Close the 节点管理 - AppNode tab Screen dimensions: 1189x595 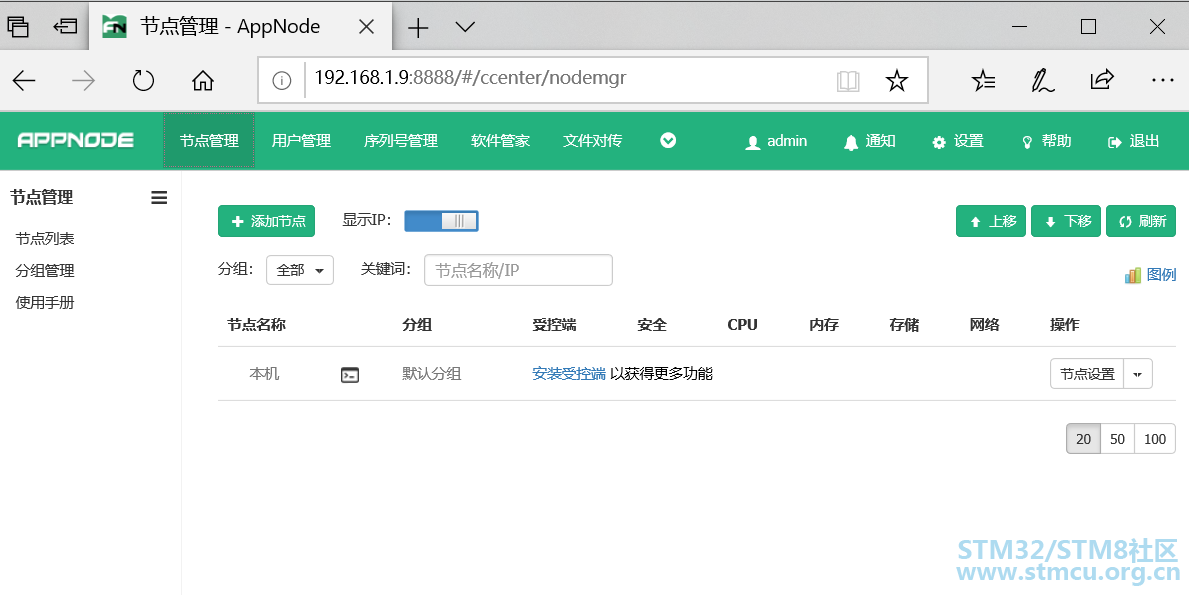click(x=366, y=27)
